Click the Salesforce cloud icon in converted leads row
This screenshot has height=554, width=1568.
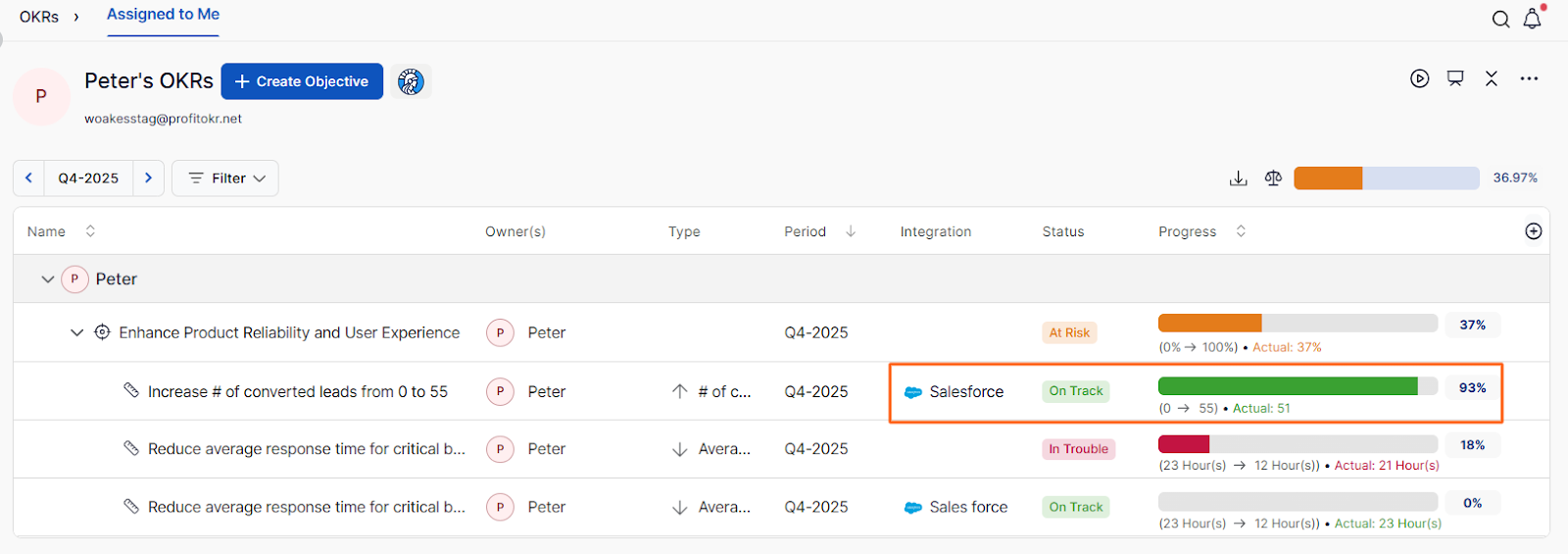912,392
